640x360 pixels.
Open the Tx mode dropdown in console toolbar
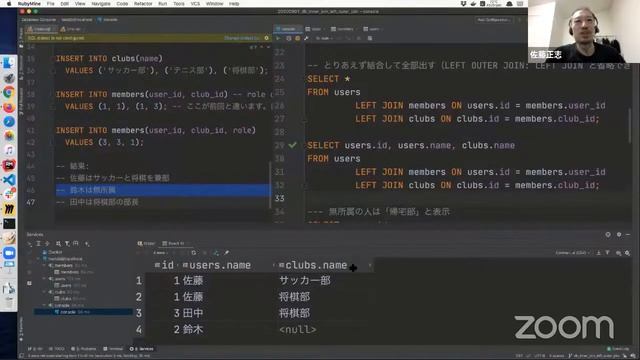(x=324, y=38)
